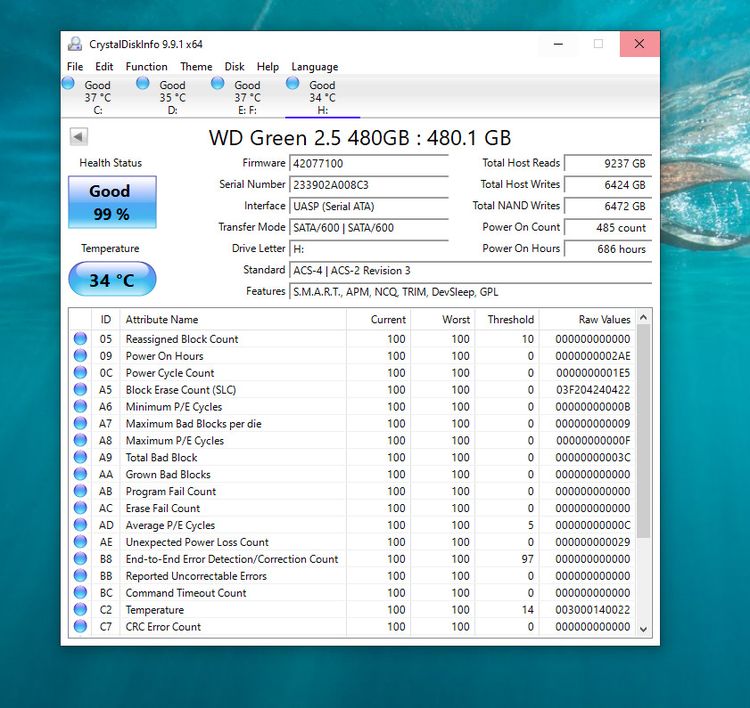Image resolution: width=750 pixels, height=708 pixels.
Task: Switch to the Good 37 °C E: F: disk tab
Action: click(247, 97)
